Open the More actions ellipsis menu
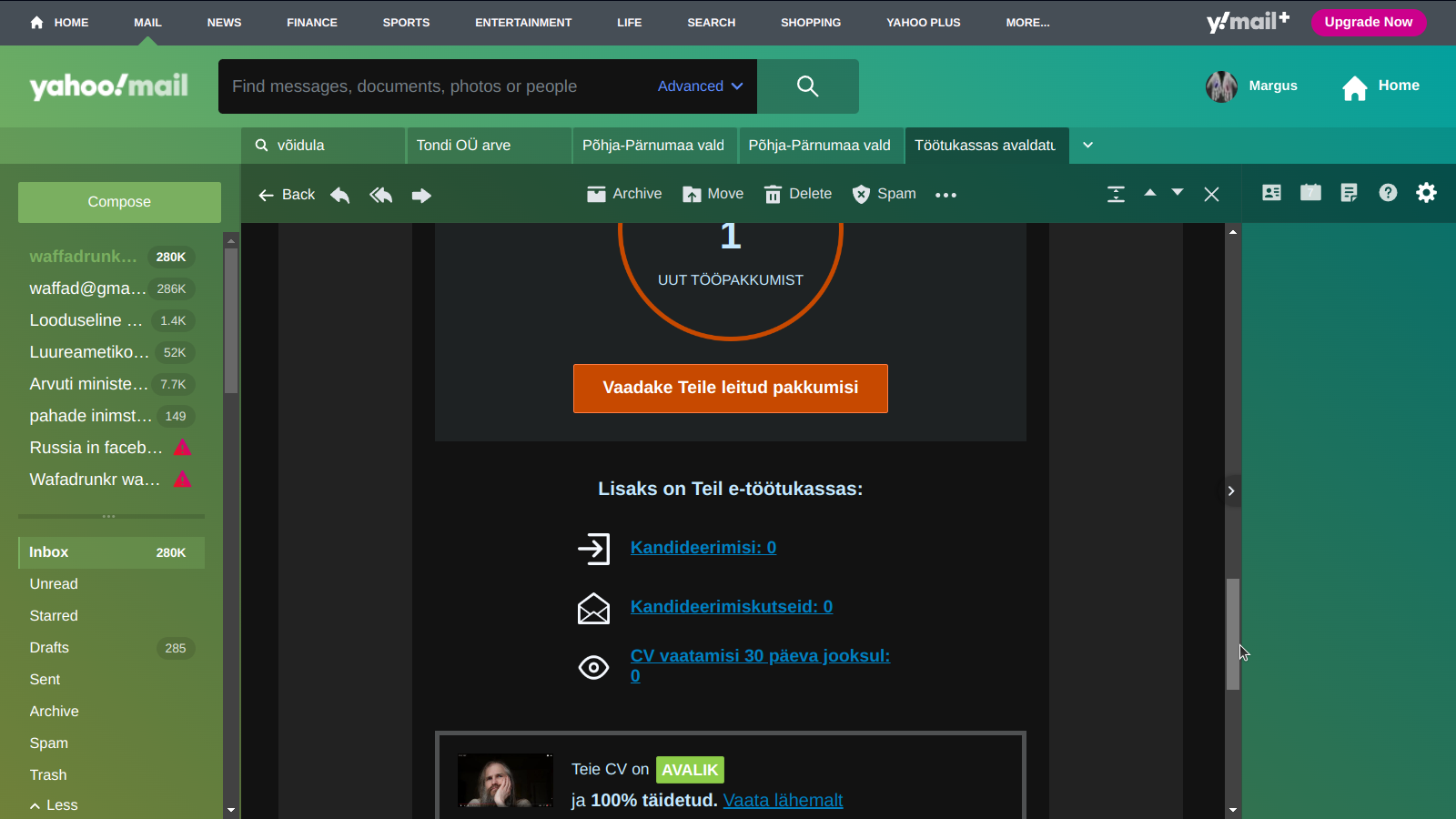The width and height of the screenshot is (1456, 819). [945, 195]
